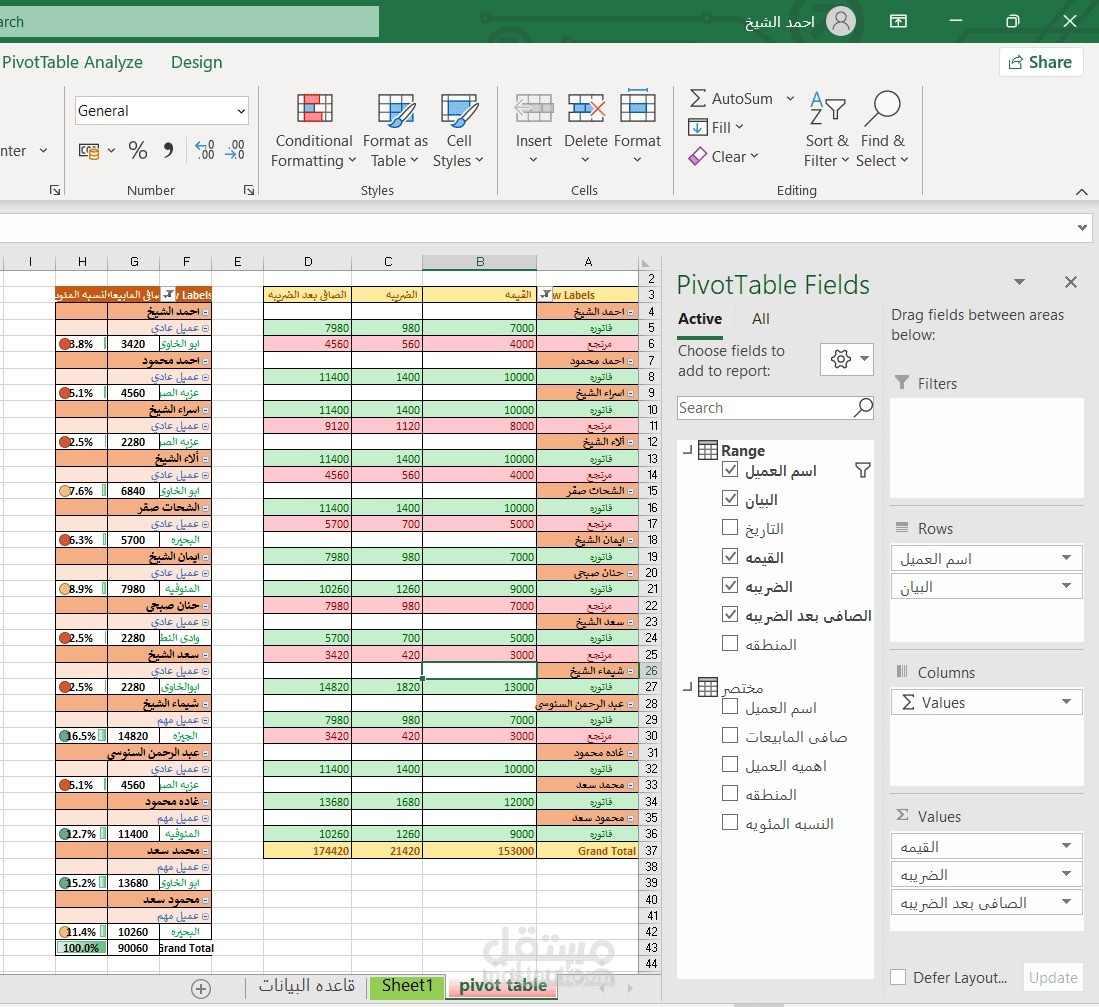Screen dimensions: 1099x1007
Task: Expand the formula bar
Action: tap(1082, 228)
